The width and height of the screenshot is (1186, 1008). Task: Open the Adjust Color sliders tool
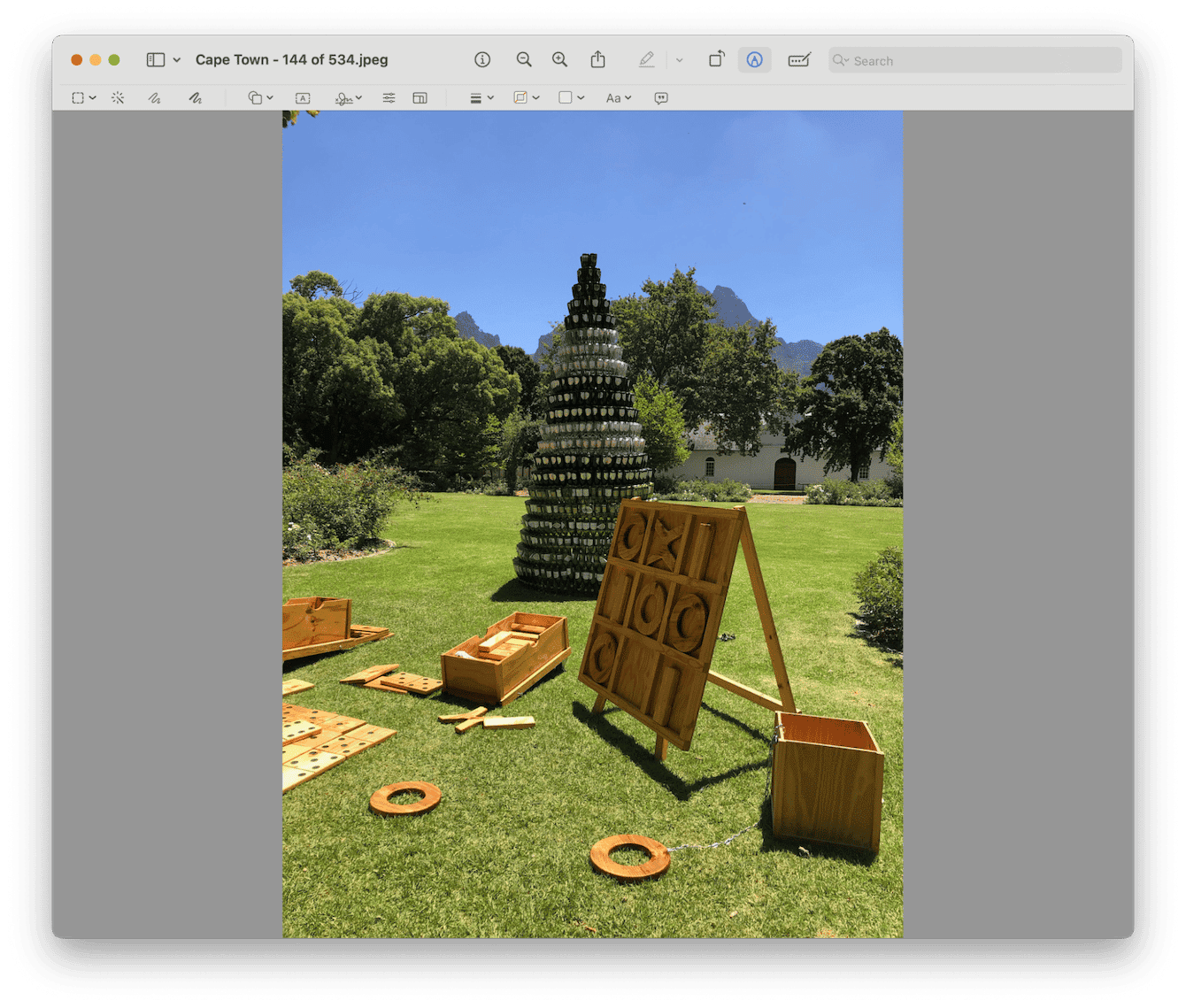(389, 98)
